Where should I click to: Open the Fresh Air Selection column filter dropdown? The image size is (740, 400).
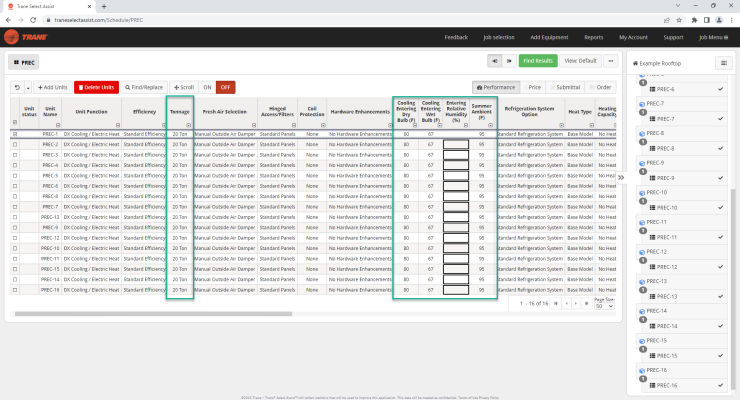pos(253,125)
